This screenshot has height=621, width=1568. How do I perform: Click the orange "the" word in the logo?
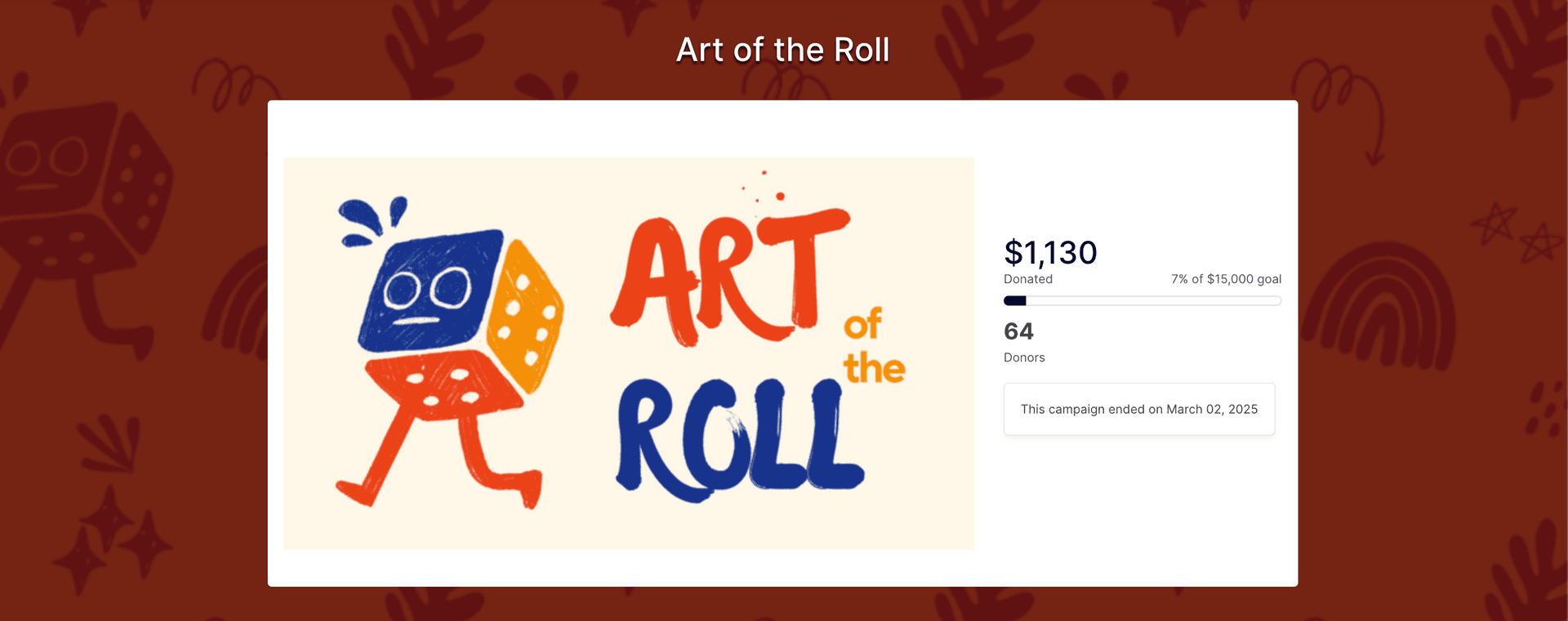coord(874,368)
